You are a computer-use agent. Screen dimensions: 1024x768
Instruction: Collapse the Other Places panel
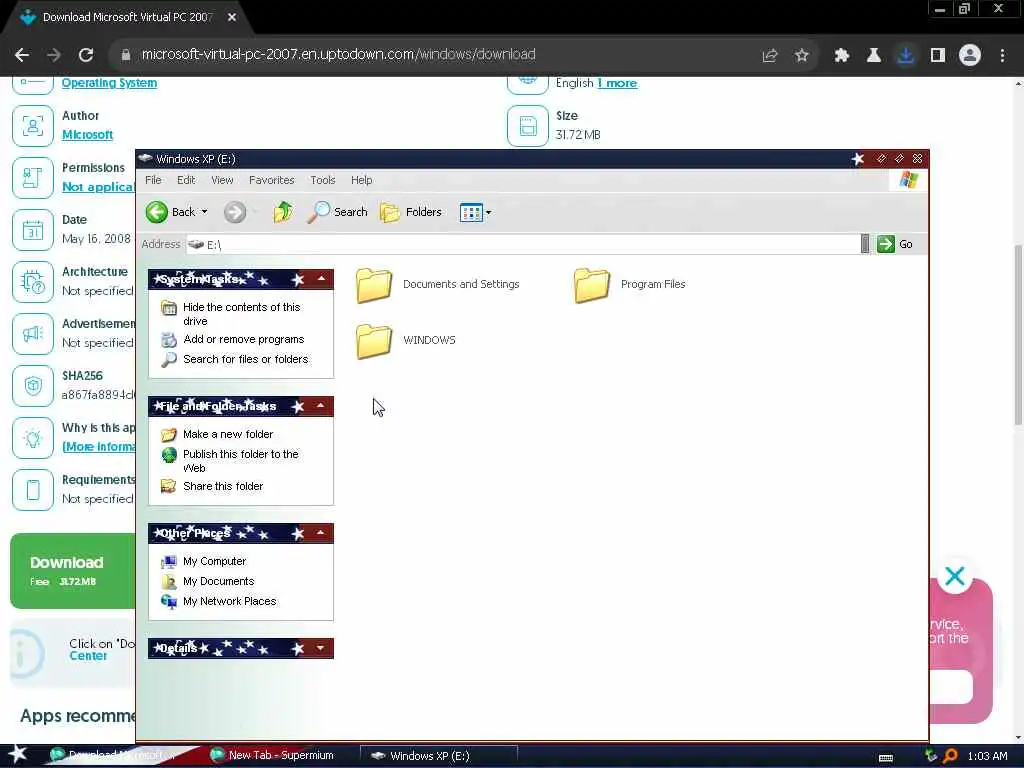pyautogui.click(x=321, y=533)
